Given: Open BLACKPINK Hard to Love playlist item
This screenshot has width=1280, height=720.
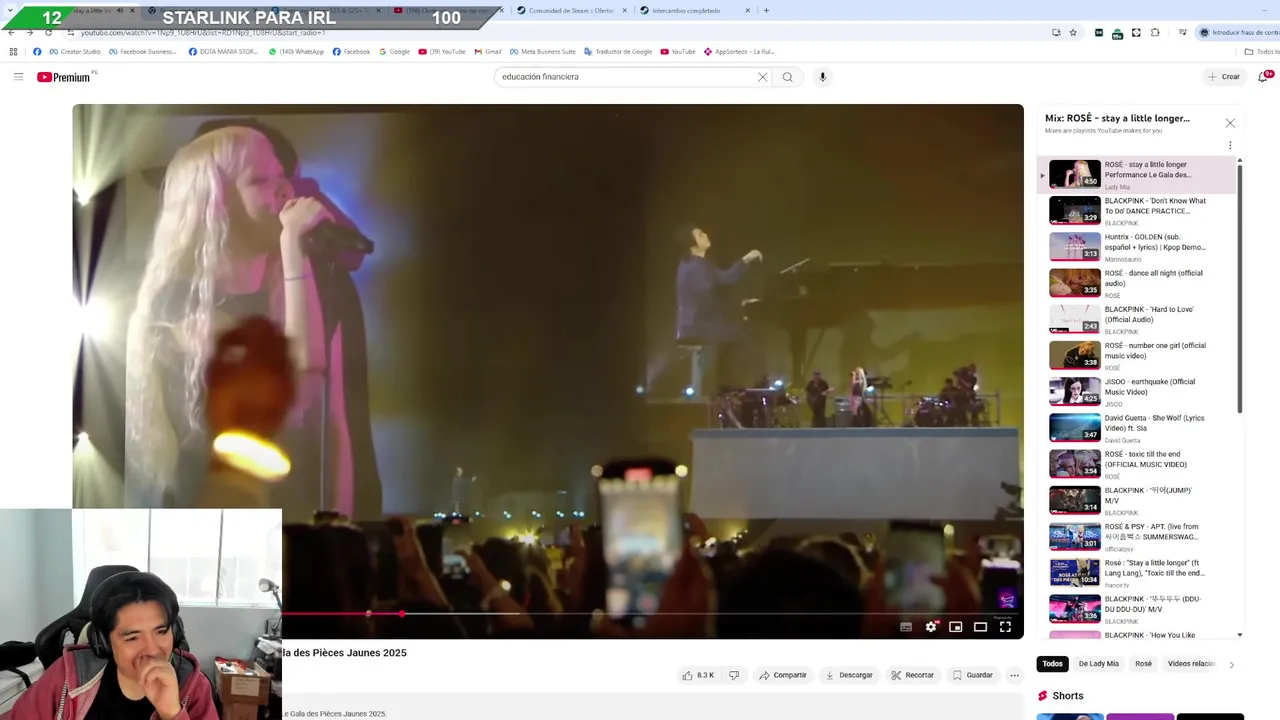Looking at the screenshot, I should [x=1137, y=319].
